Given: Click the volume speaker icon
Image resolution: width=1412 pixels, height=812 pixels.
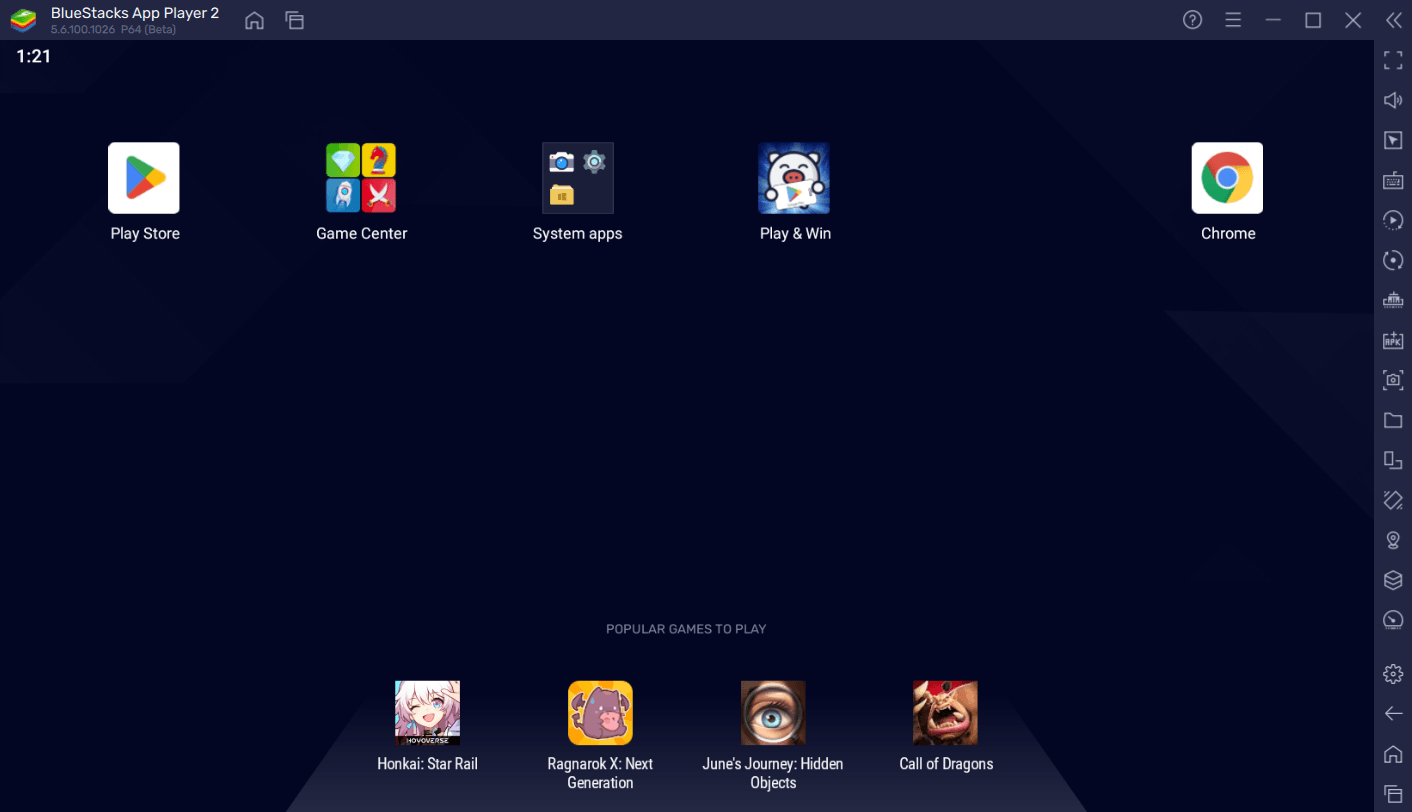Looking at the screenshot, I should 1393,100.
